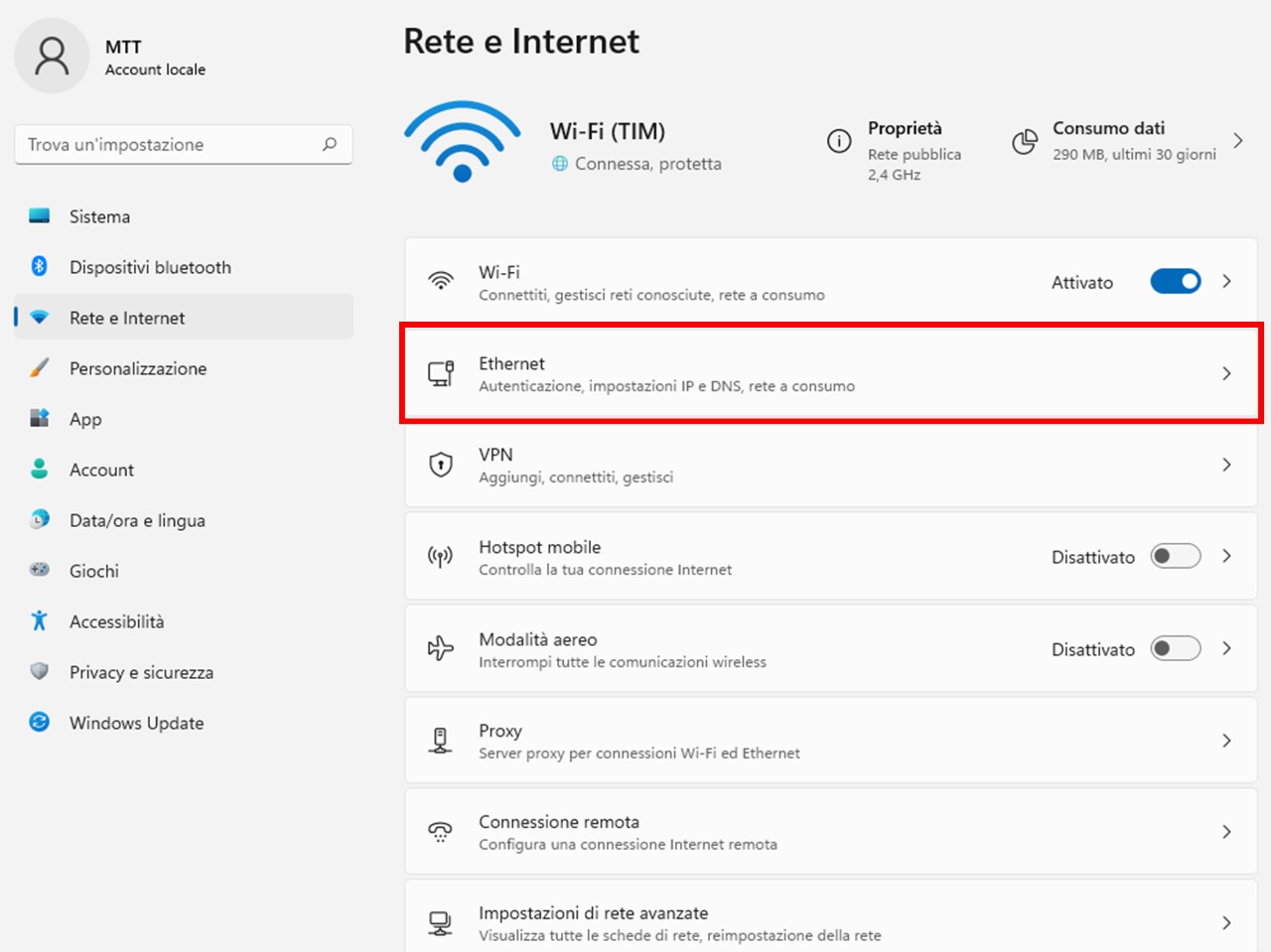This screenshot has width=1271, height=952.
Task: Focus the Trova un'impostazione search field
Action: [169, 144]
